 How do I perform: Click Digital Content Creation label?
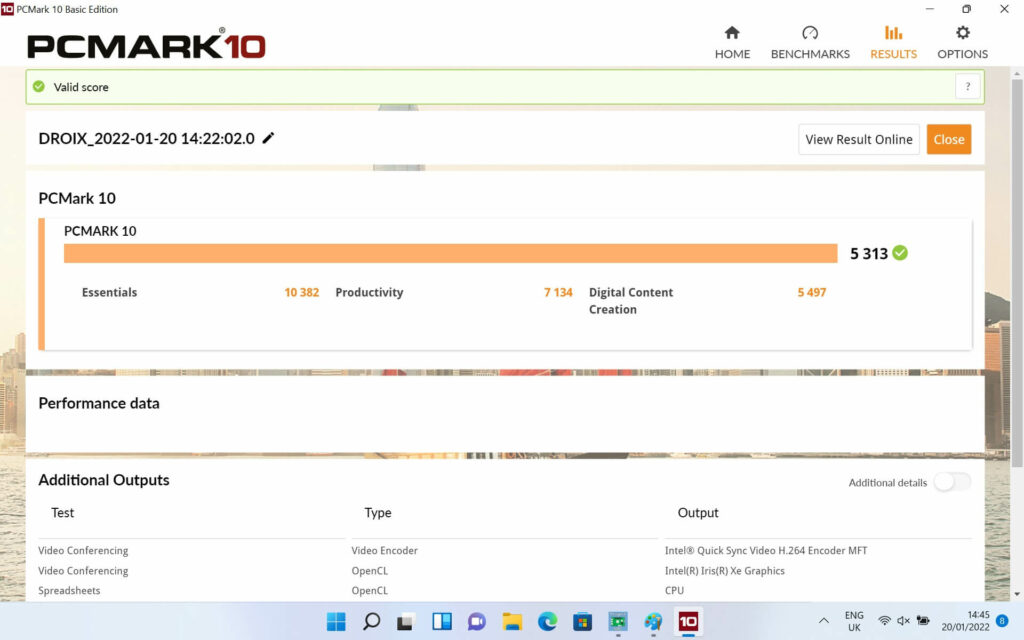631,300
